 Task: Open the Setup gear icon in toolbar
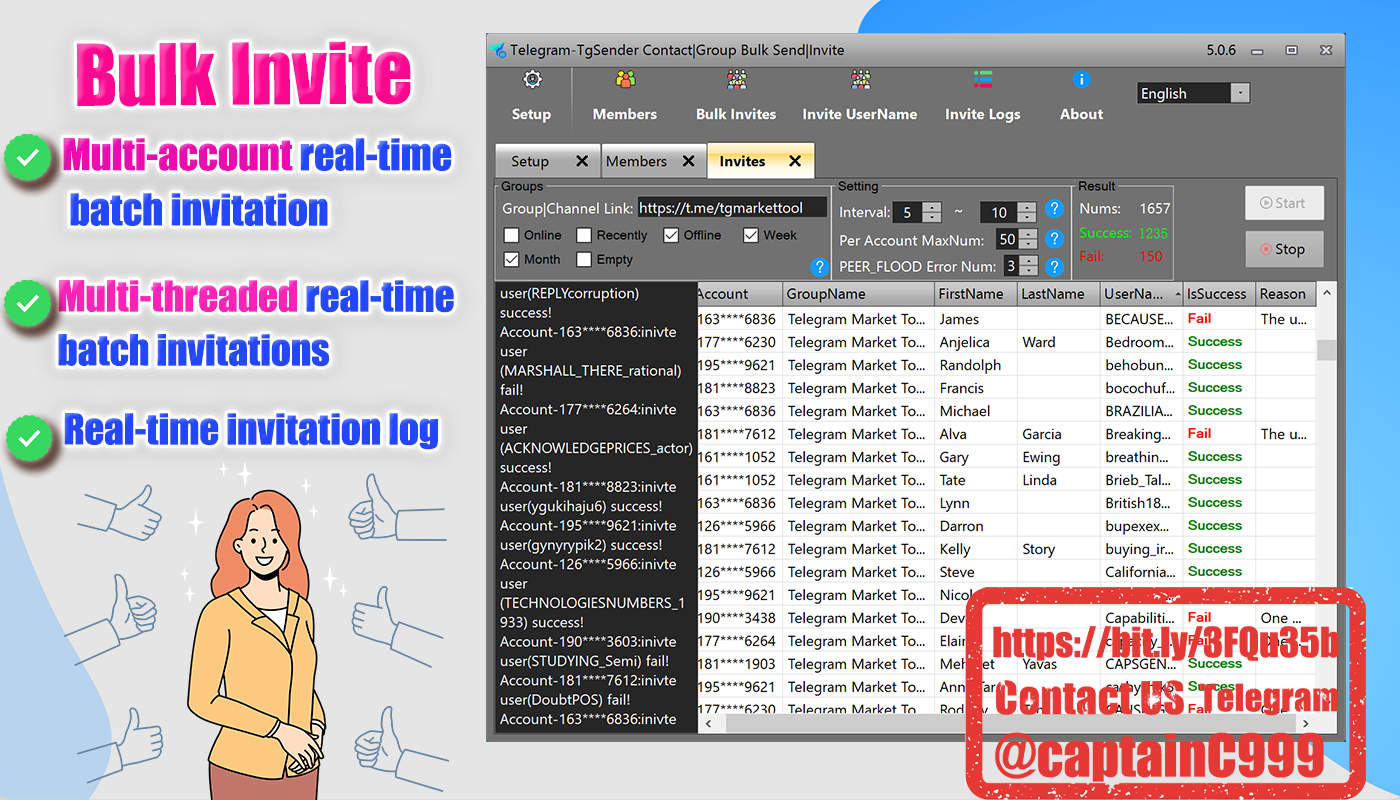[x=532, y=81]
